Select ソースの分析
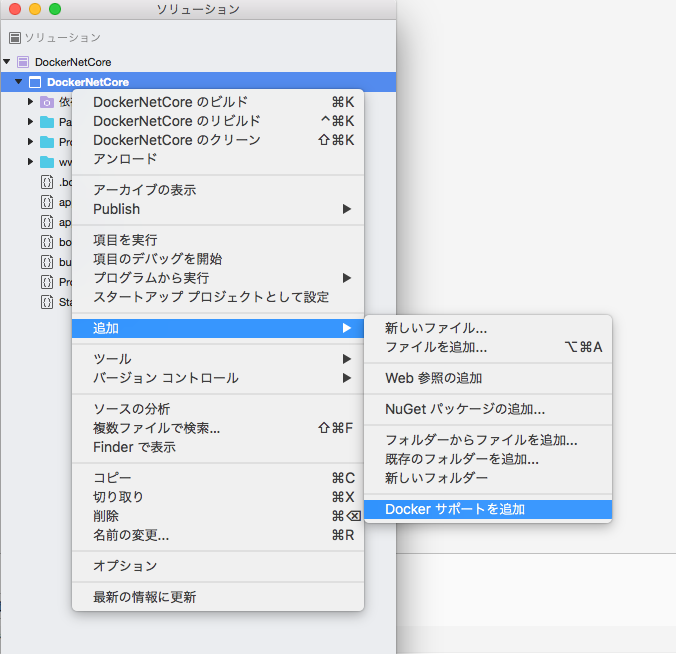The height and width of the screenshot is (654, 676). point(218,409)
